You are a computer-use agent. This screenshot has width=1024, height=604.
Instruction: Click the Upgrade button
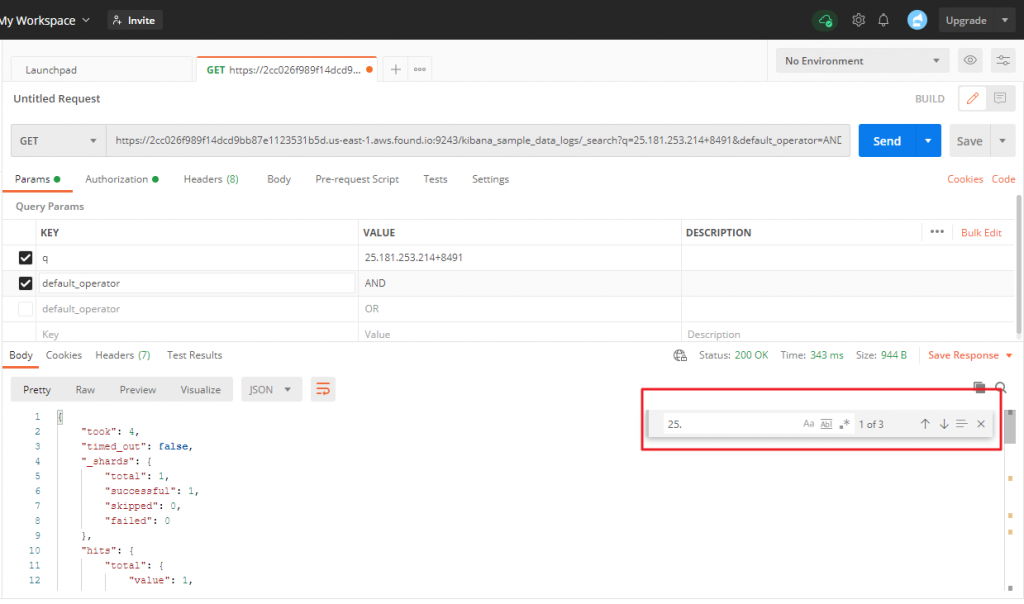(967, 20)
